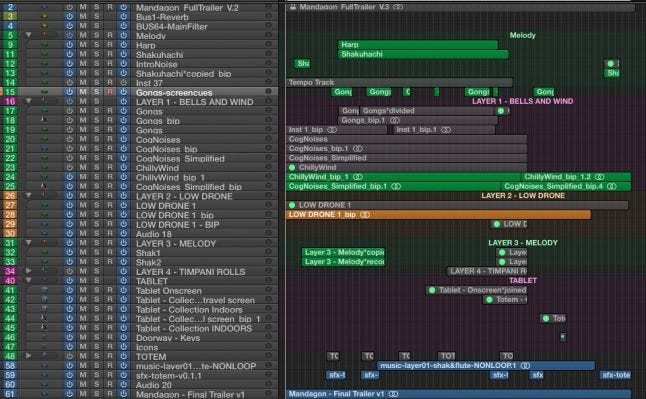This screenshot has width=646, height=399.
Task: Click the track icon on Audio 20
Action: tap(44, 385)
